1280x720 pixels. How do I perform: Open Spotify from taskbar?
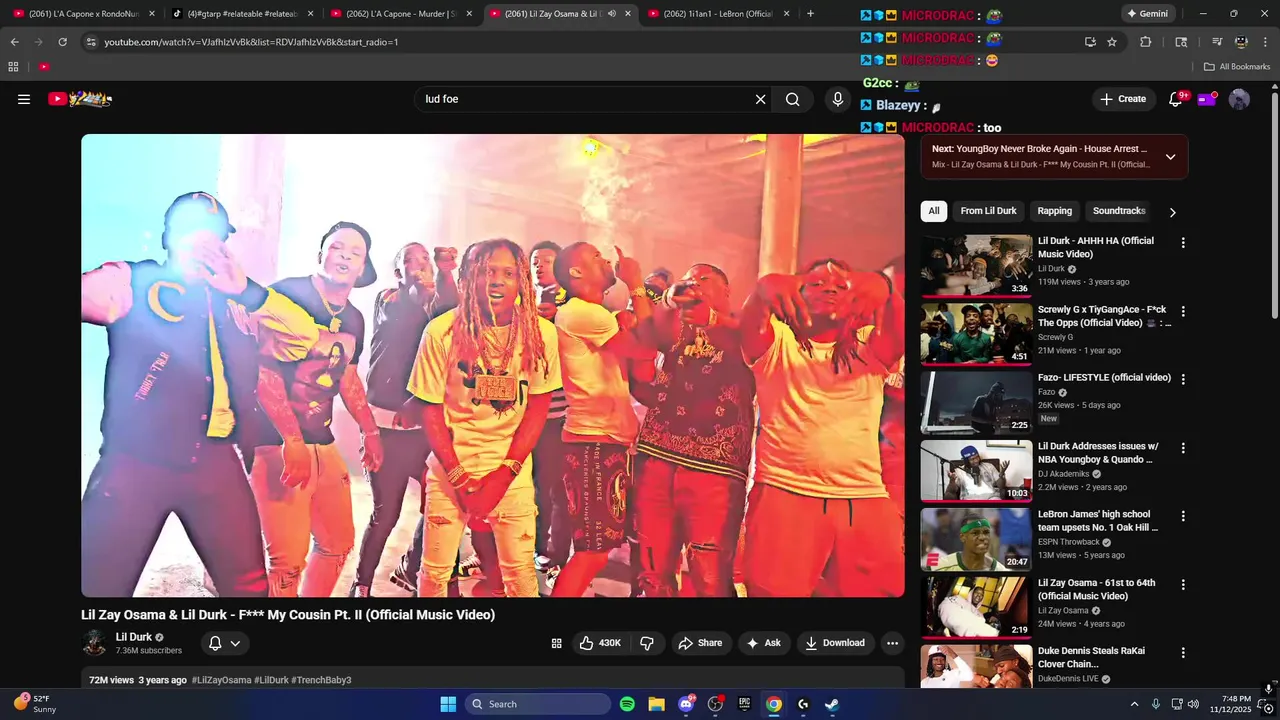tap(627, 704)
